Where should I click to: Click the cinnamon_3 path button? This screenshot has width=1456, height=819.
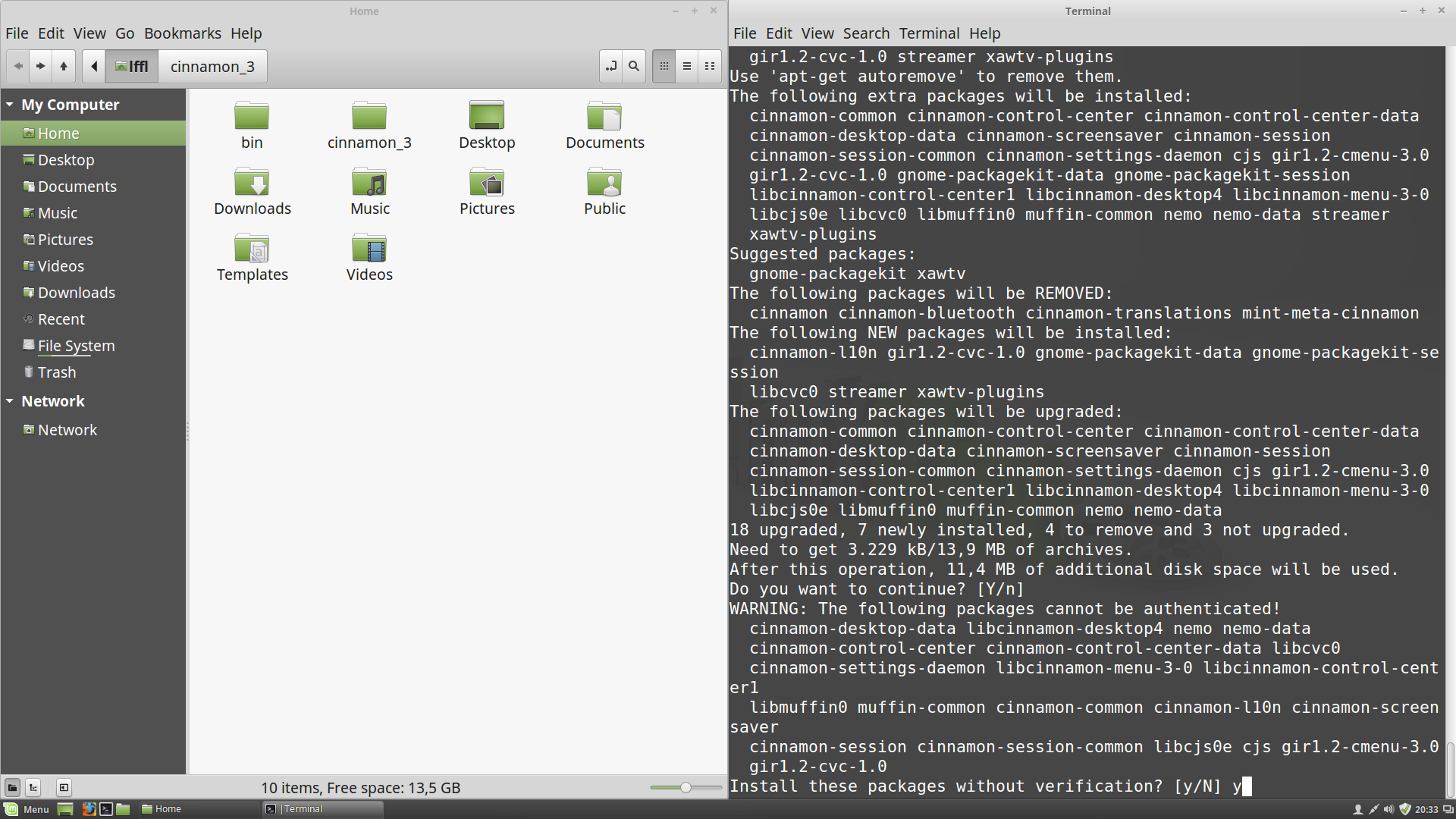click(212, 66)
